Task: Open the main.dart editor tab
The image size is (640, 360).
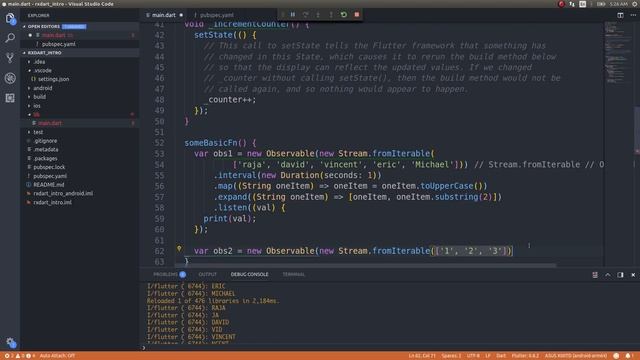Action: pos(163,15)
